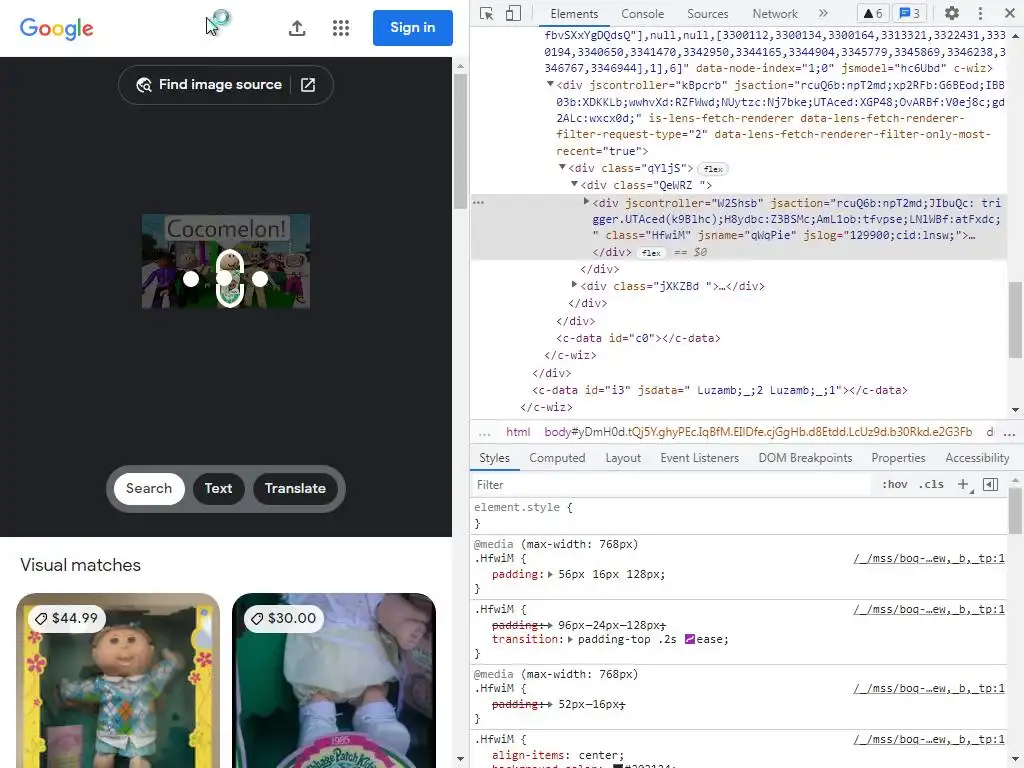Viewport: 1024px width, 768px height.
Task: Expand the W2Shsb jscontroller div
Action: click(x=586, y=202)
